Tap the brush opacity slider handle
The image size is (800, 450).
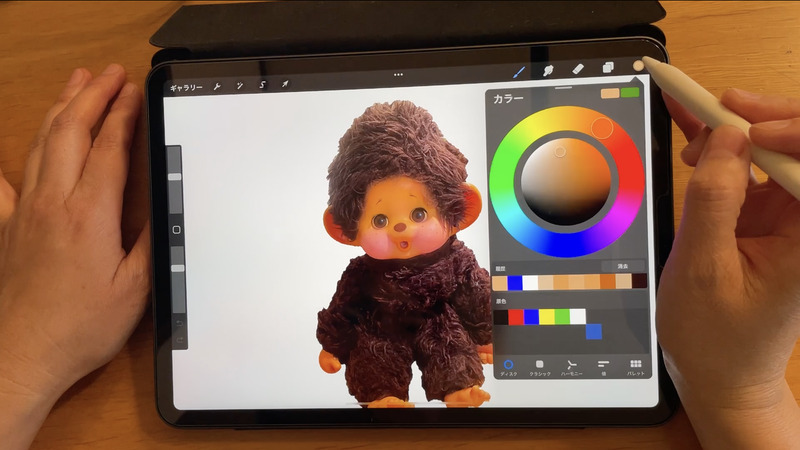tap(178, 268)
